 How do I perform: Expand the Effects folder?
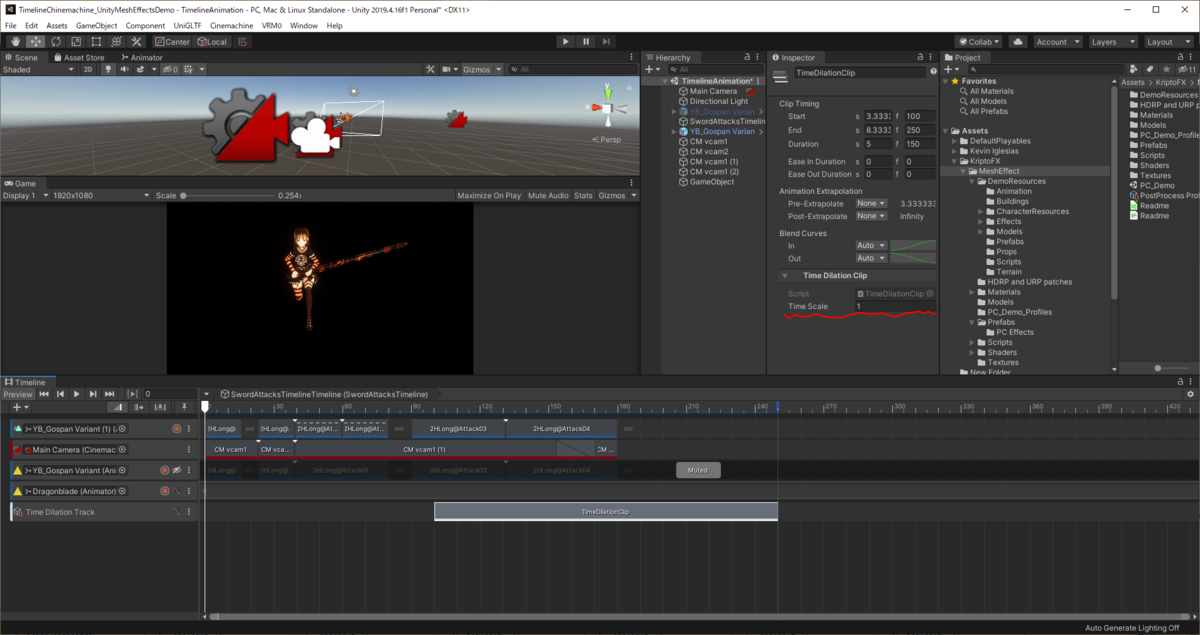(x=982, y=221)
